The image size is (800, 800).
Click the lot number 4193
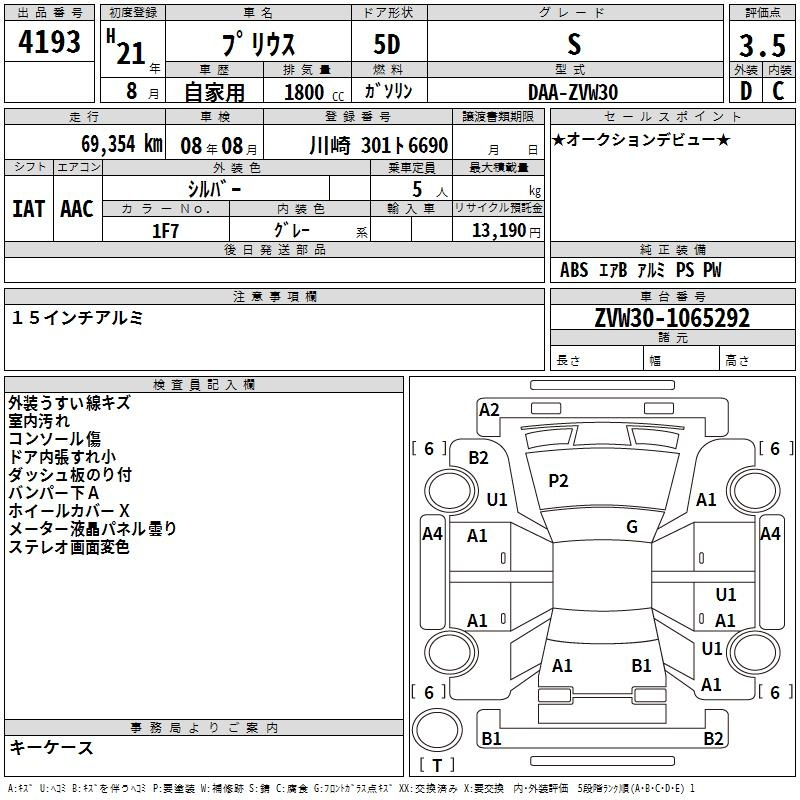[x=49, y=41]
